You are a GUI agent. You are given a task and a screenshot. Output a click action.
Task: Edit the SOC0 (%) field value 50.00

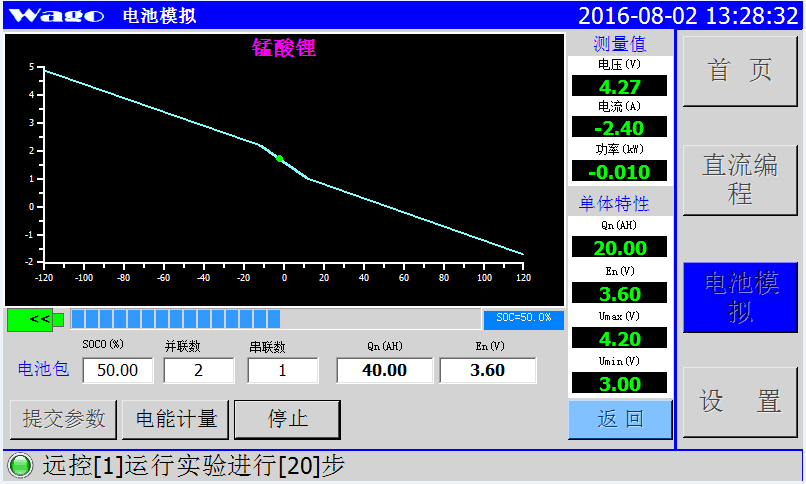[117, 370]
